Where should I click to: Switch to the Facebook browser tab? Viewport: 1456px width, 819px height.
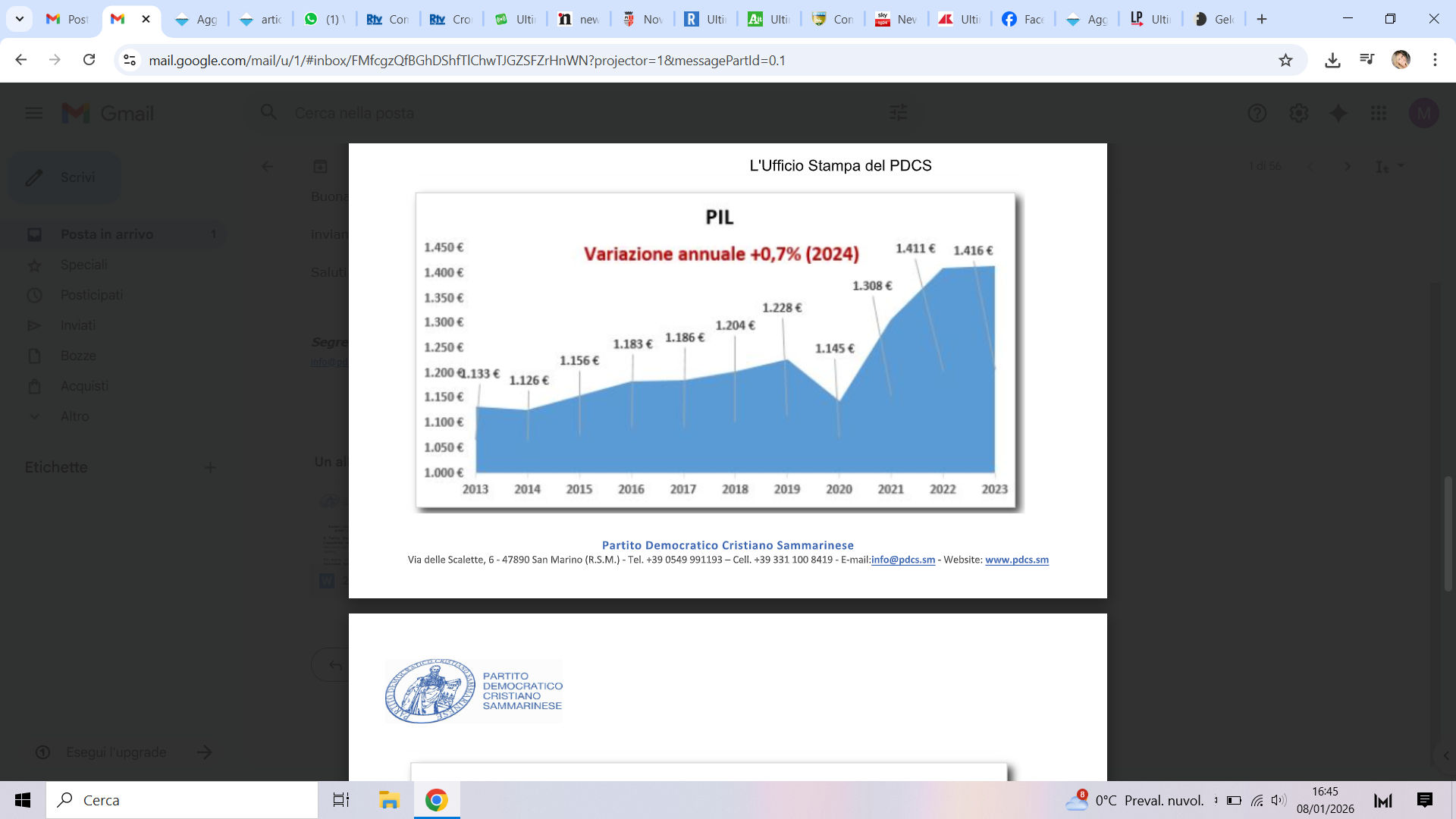[1021, 19]
